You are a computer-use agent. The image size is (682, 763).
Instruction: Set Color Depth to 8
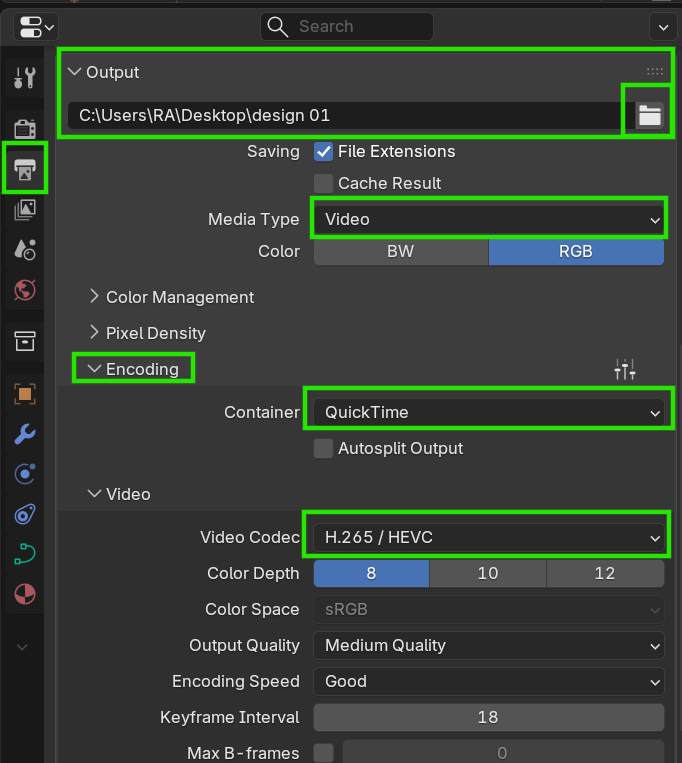pos(372,573)
